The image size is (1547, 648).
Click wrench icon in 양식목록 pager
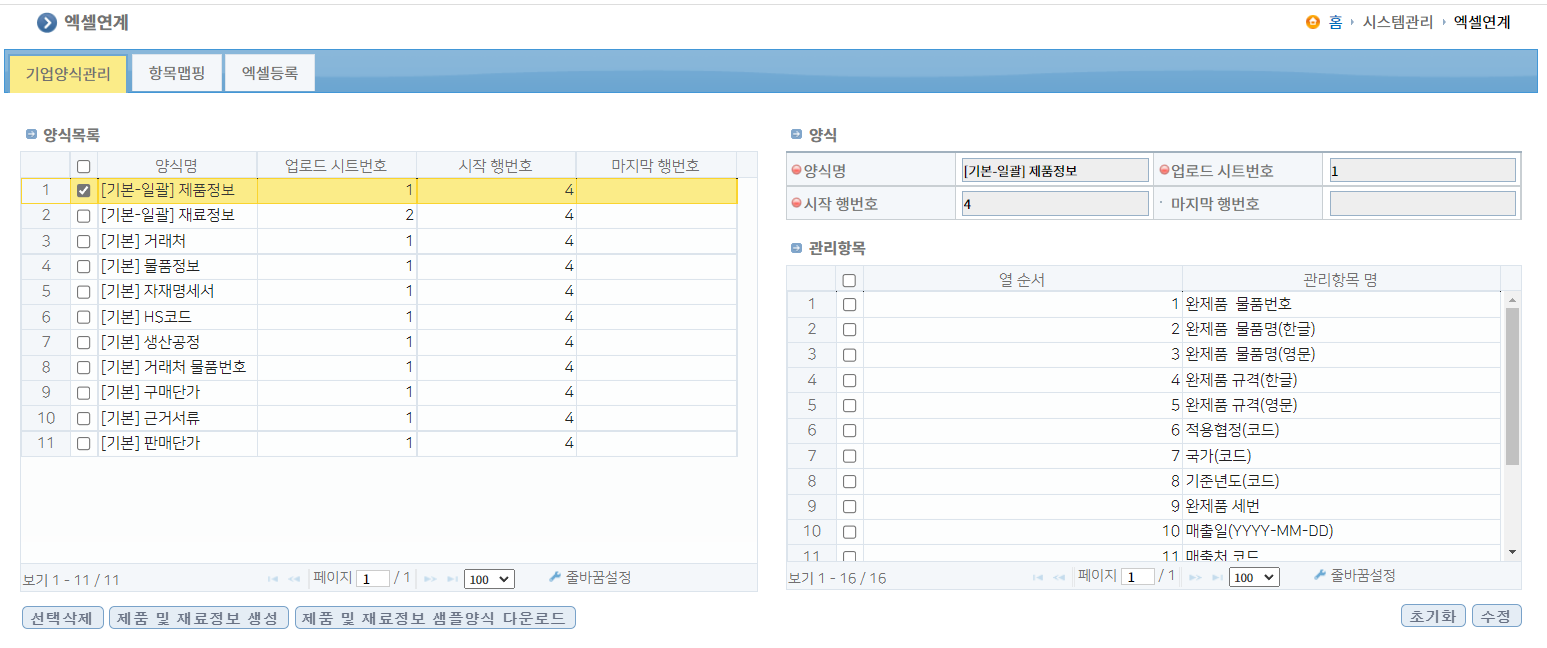556,577
